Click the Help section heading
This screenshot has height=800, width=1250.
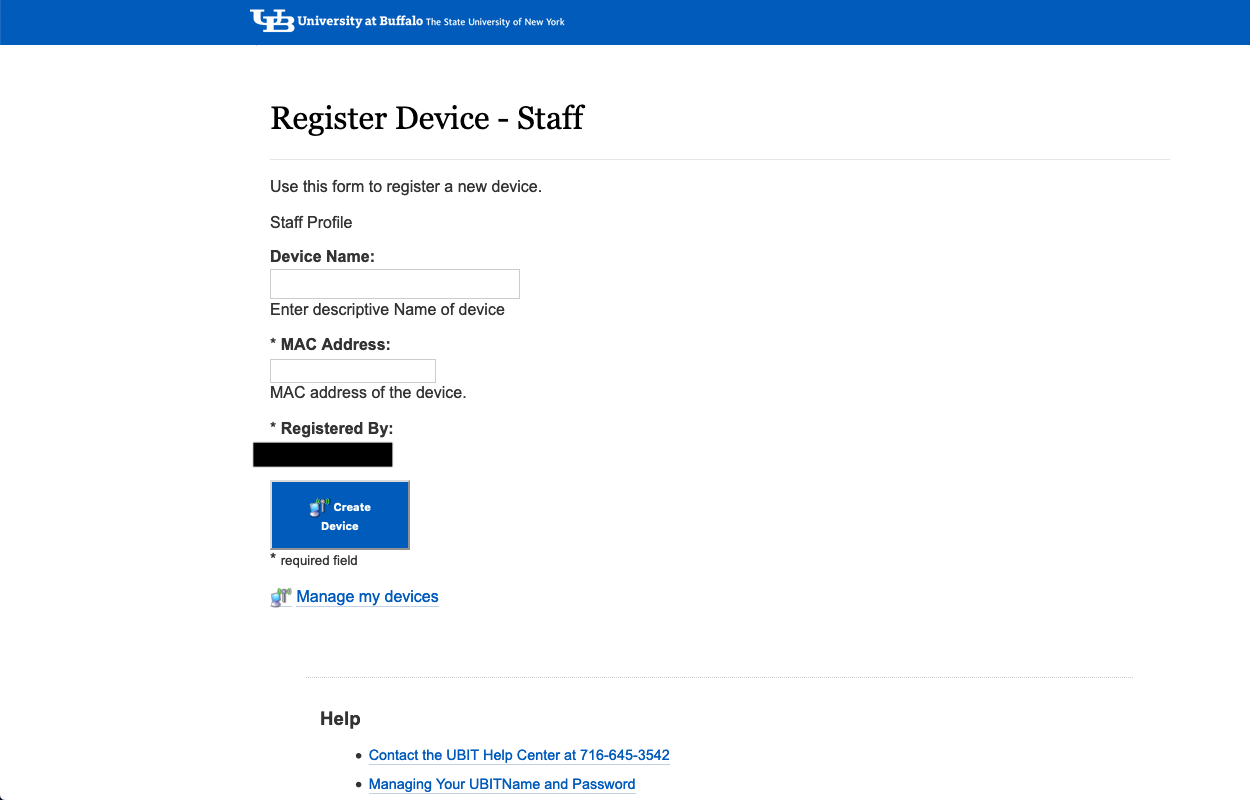click(x=340, y=719)
